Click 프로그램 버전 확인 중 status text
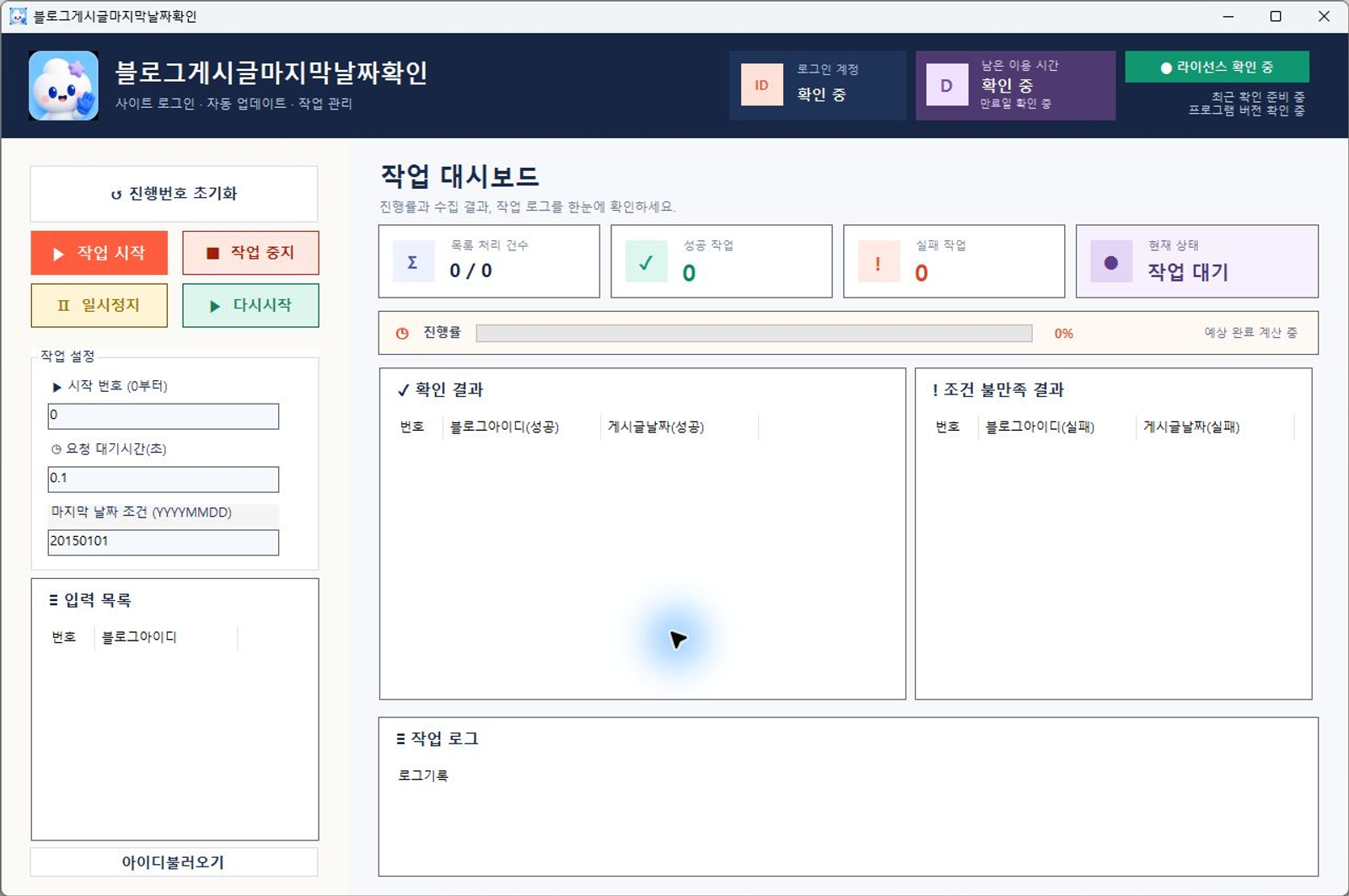1349x896 pixels. coord(1247,110)
